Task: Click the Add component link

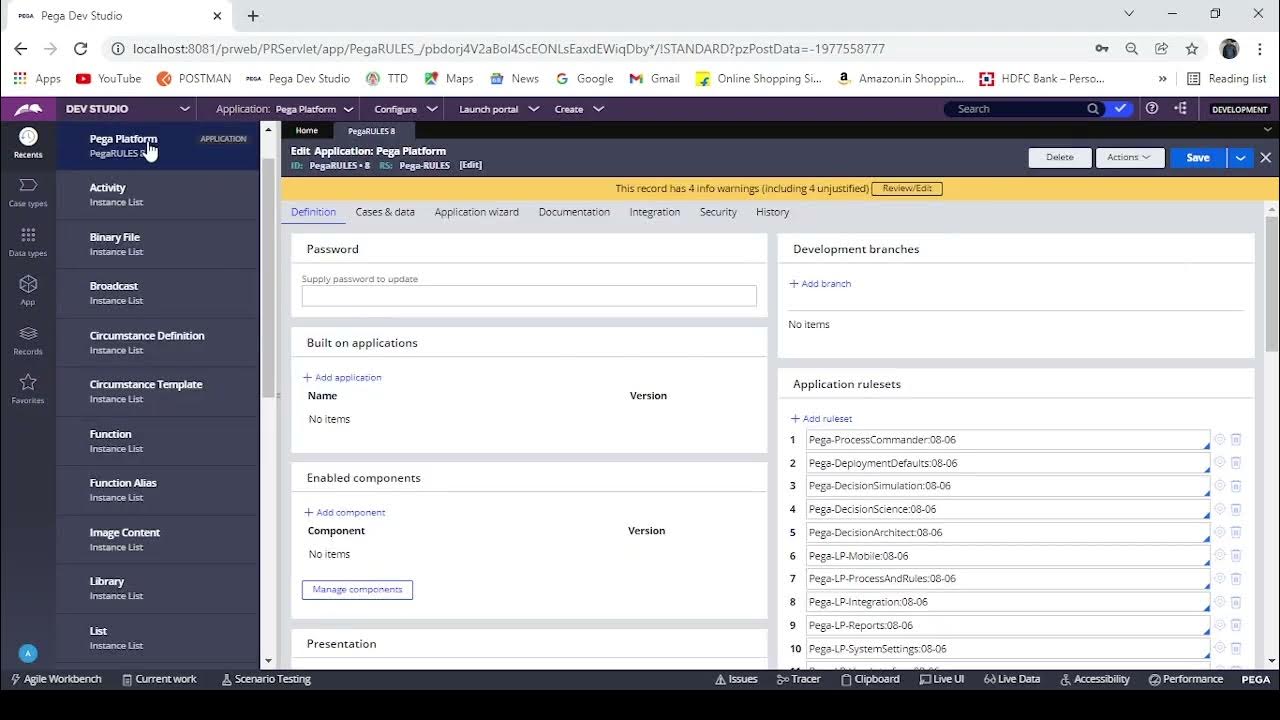Action: (345, 512)
